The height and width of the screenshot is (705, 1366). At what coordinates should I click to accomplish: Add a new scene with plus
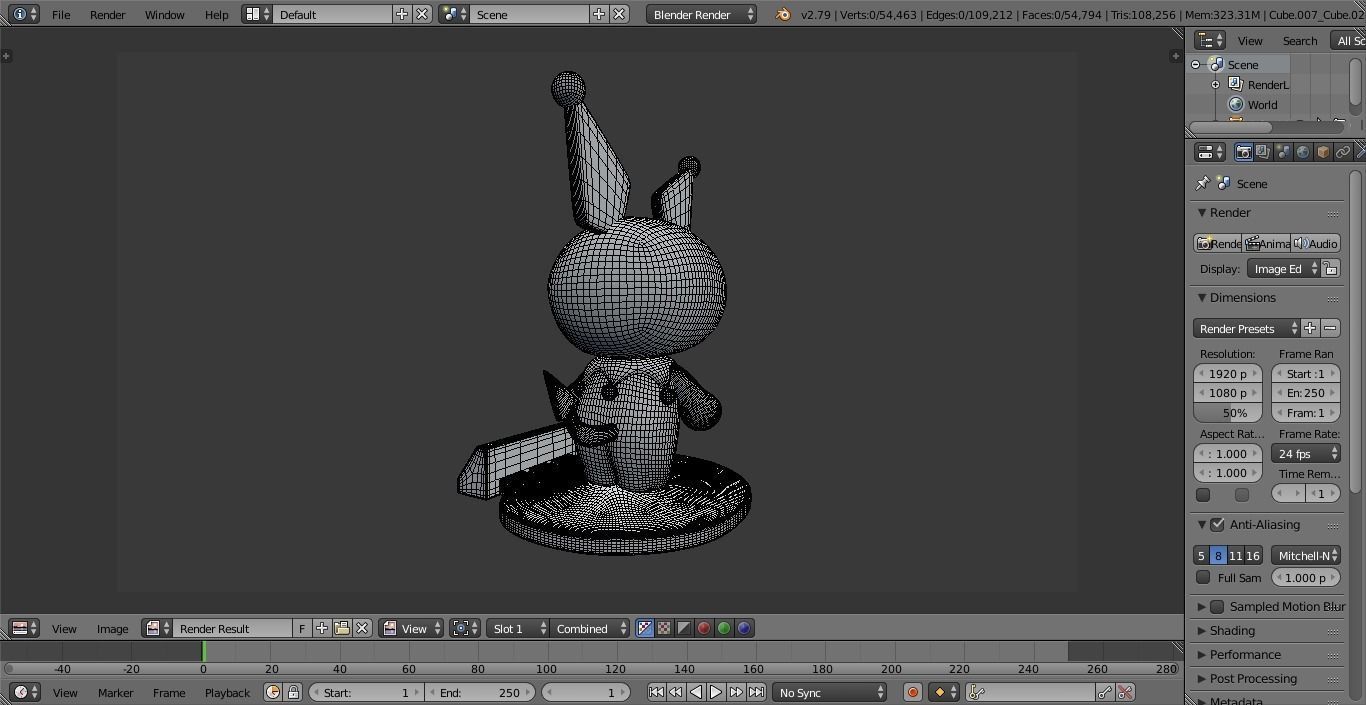(598, 14)
